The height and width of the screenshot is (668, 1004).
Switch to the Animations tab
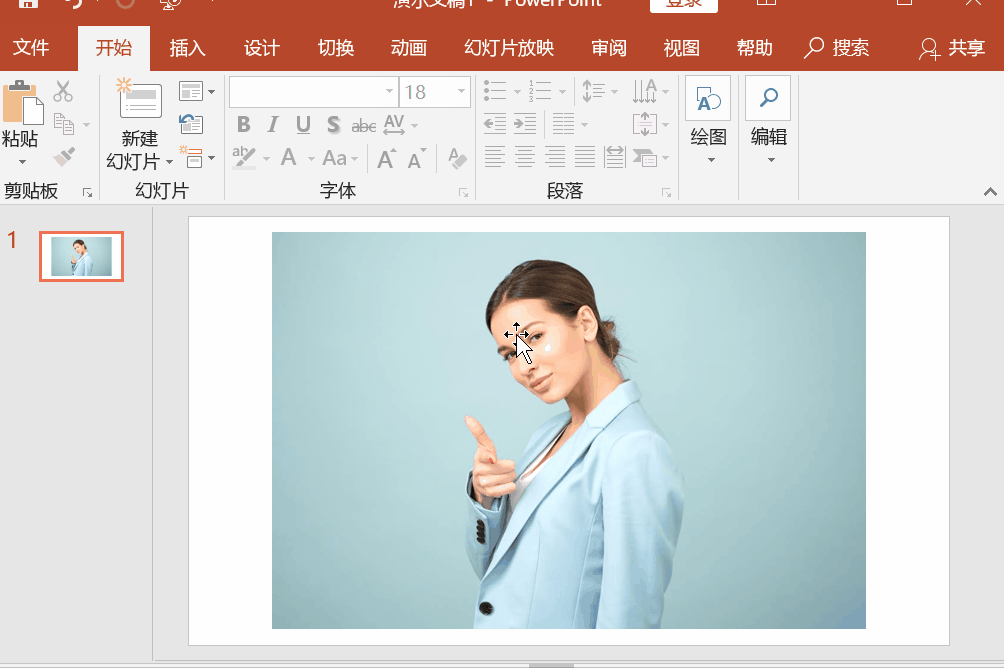[x=409, y=48]
